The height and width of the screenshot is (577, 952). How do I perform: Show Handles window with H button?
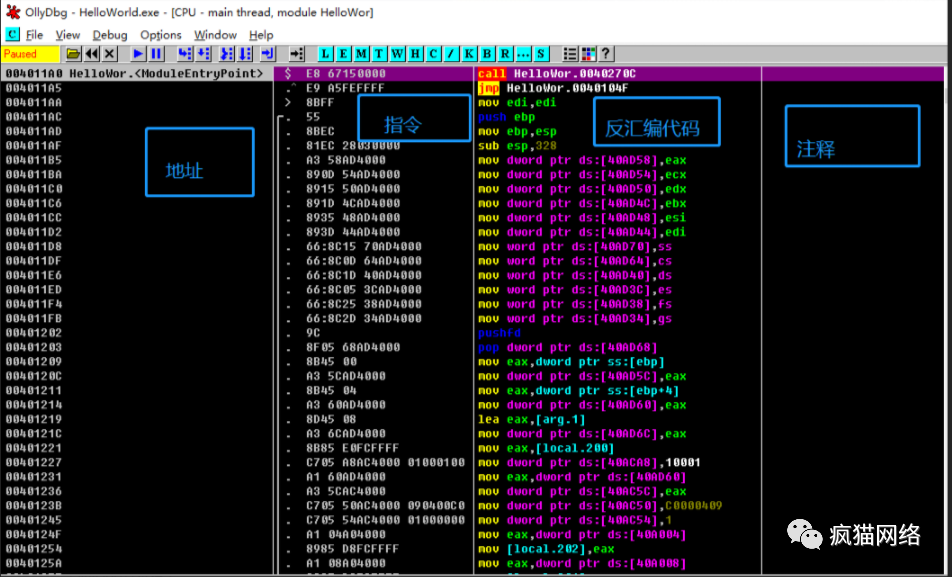(415, 54)
